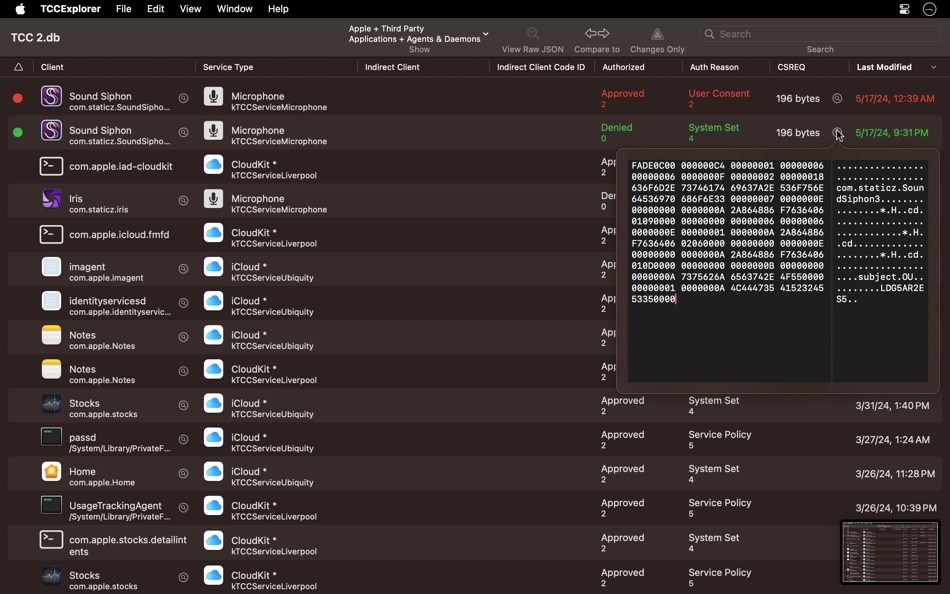Viewport: 950px width, 594px height.
Task: Reveal Notes CloudKit row details icon
Action: click(183, 371)
